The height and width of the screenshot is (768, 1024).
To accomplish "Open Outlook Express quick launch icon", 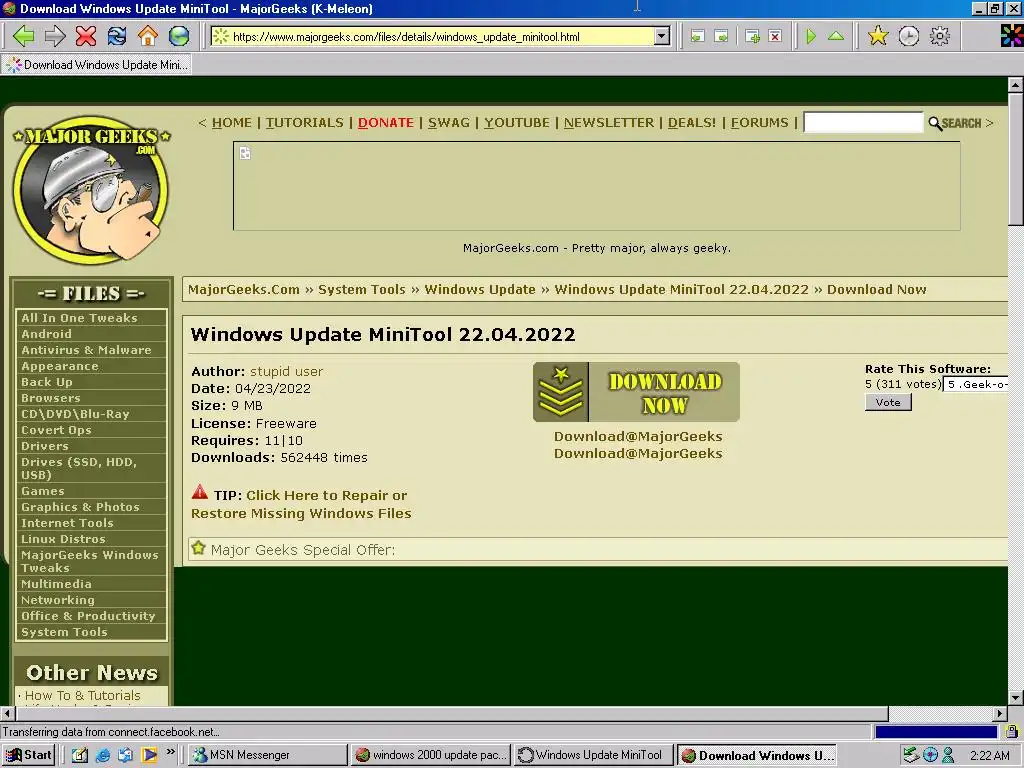I will pos(125,755).
